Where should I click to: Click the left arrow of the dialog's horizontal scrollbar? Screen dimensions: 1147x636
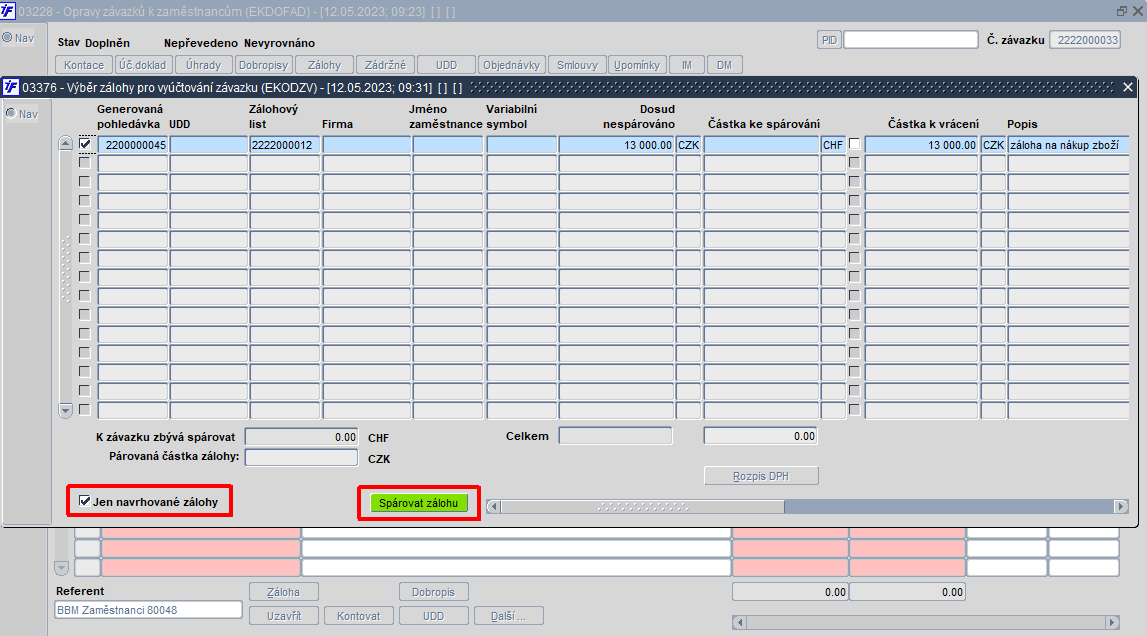(494, 506)
